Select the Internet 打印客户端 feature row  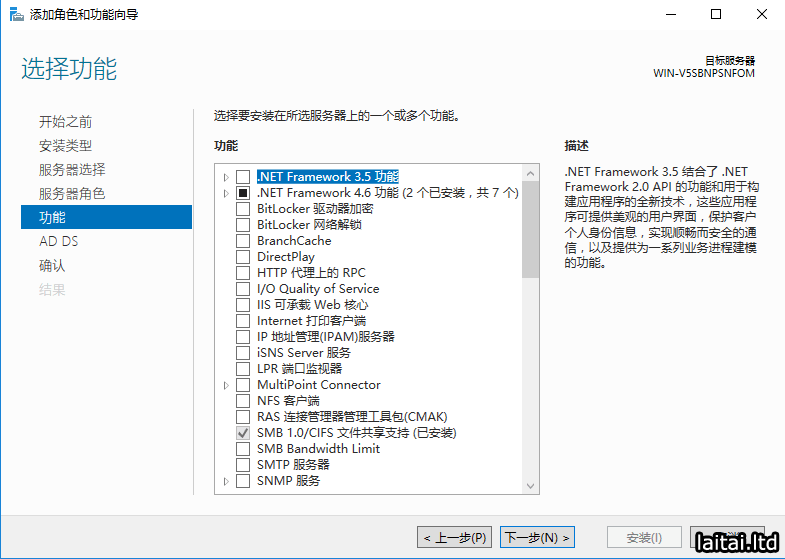point(311,321)
